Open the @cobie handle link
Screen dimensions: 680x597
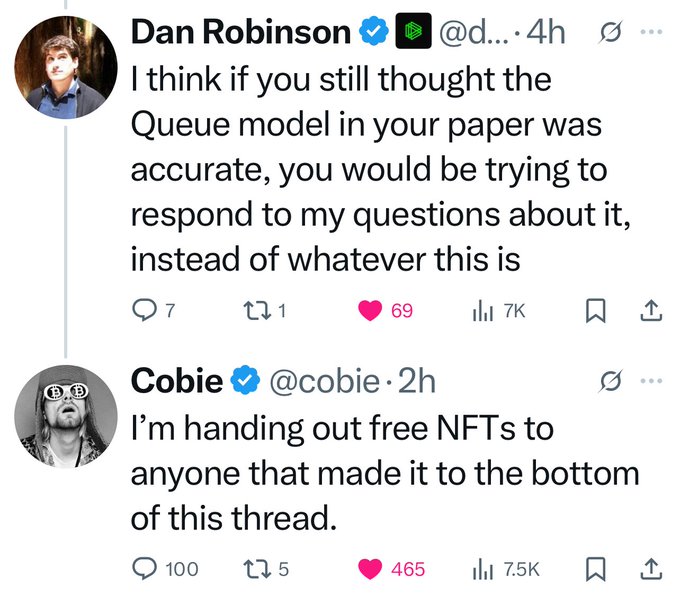pyautogui.click(x=327, y=381)
